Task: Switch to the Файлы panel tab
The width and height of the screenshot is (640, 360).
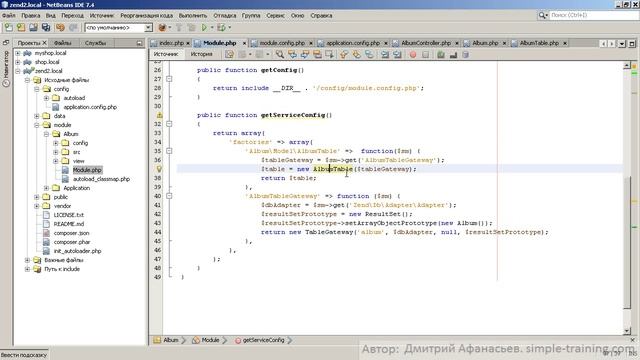Action: (x=63, y=43)
